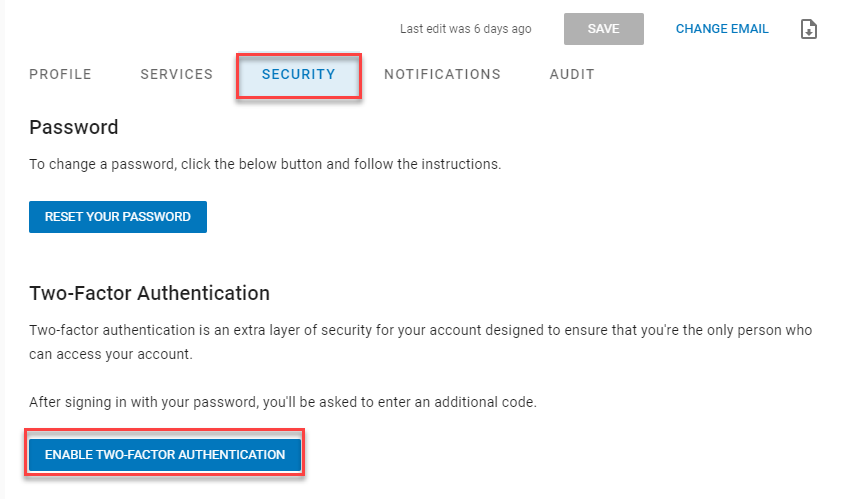
Task: View the AUDIT tab
Action: (x=572, y=74)
